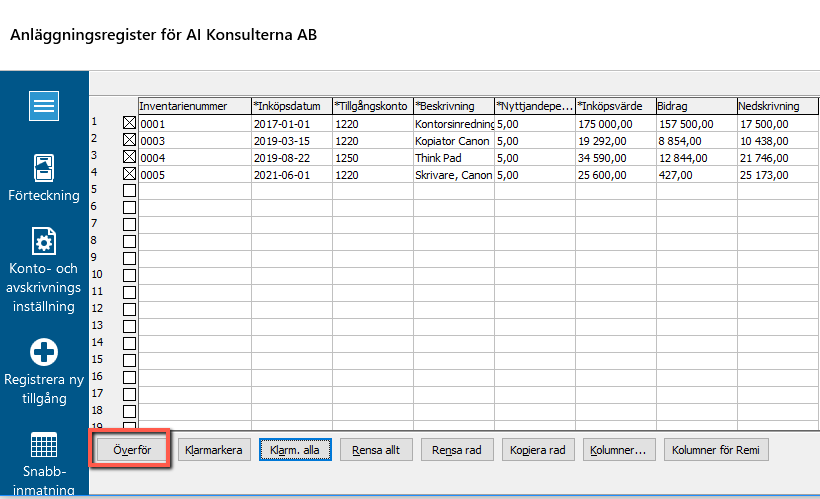
Task: Select the Bidrag column header
Action: (697, 106)
